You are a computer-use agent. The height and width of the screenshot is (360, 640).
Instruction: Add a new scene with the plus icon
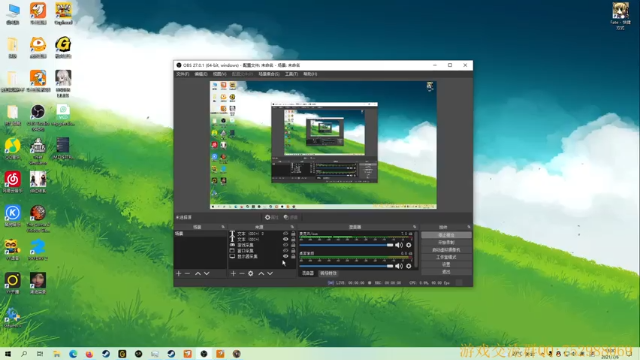(x=178, y=273)
